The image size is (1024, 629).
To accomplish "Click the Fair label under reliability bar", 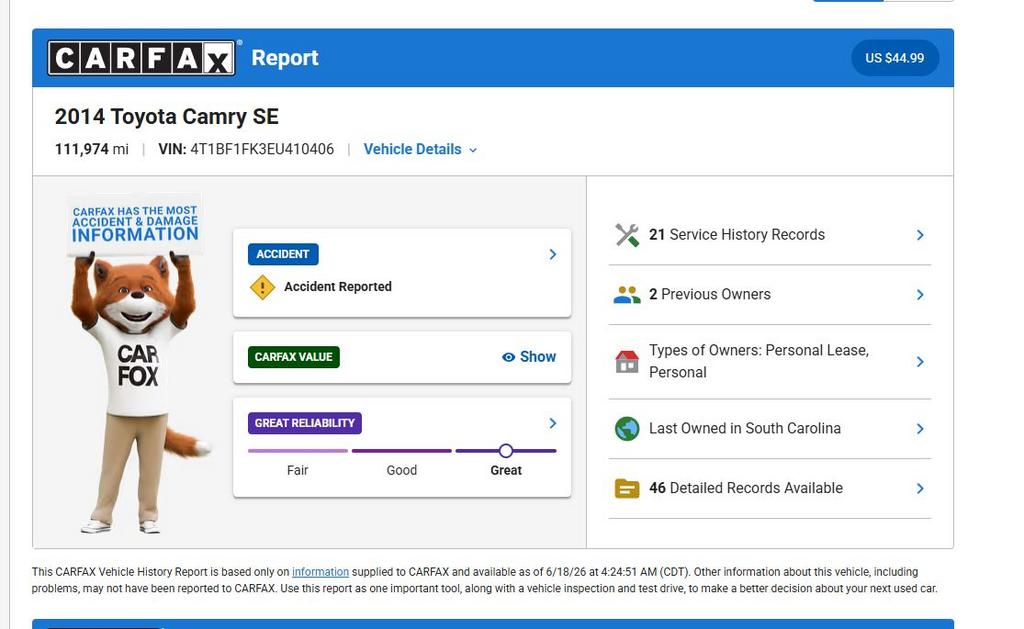I will [297, 470].
